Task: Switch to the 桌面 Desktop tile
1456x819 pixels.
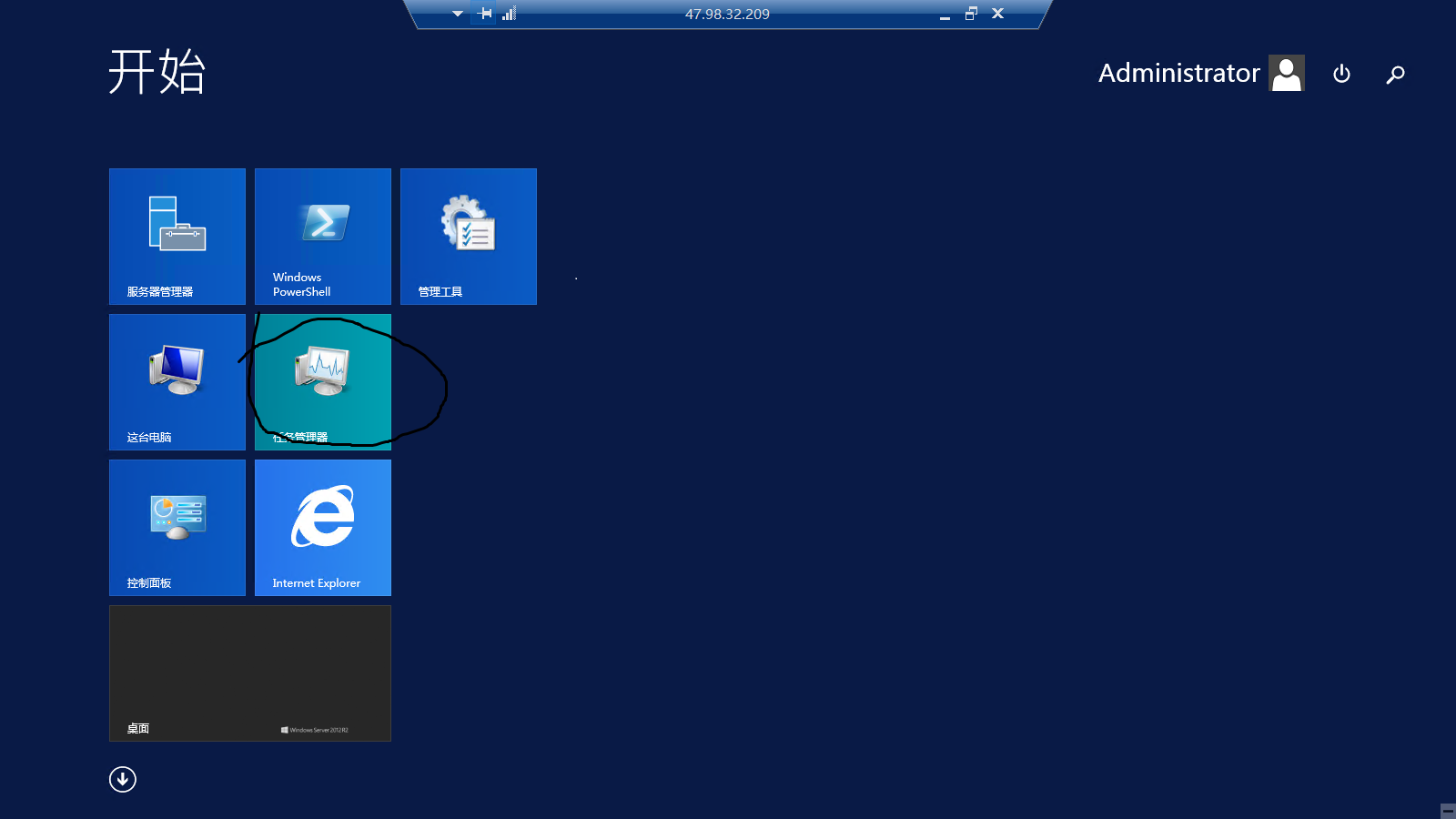Action: [250, 673]
